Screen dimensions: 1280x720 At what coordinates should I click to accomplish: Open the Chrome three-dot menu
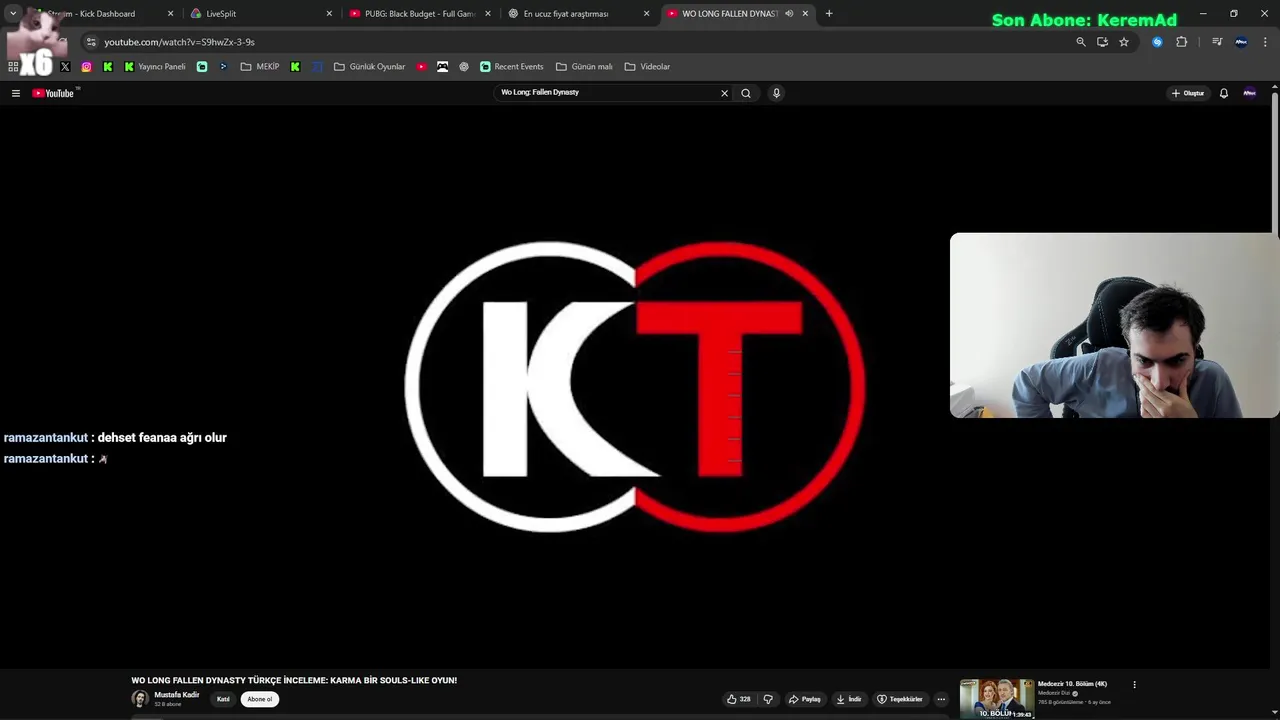1265,42
